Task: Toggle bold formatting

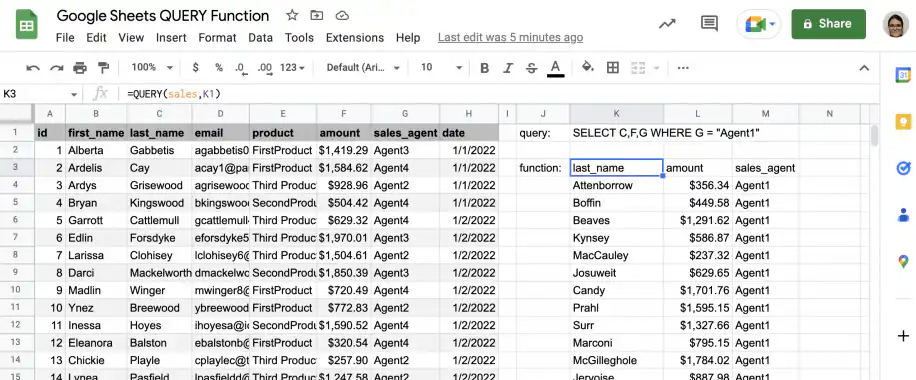Action: click(x=484, y=68)
